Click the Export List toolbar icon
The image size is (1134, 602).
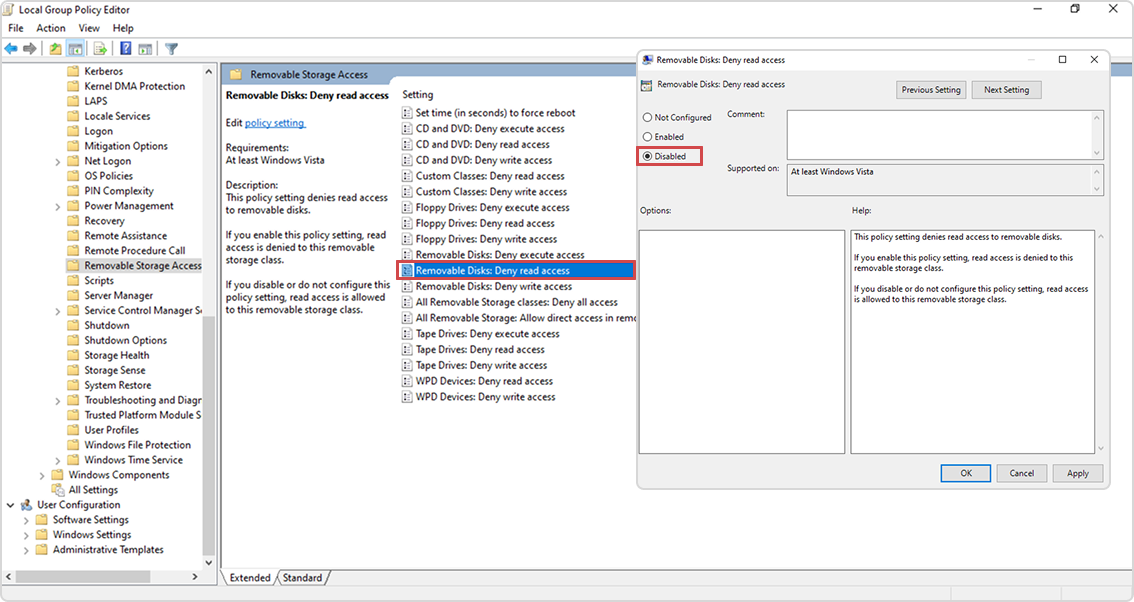click(x=99, y=48)
